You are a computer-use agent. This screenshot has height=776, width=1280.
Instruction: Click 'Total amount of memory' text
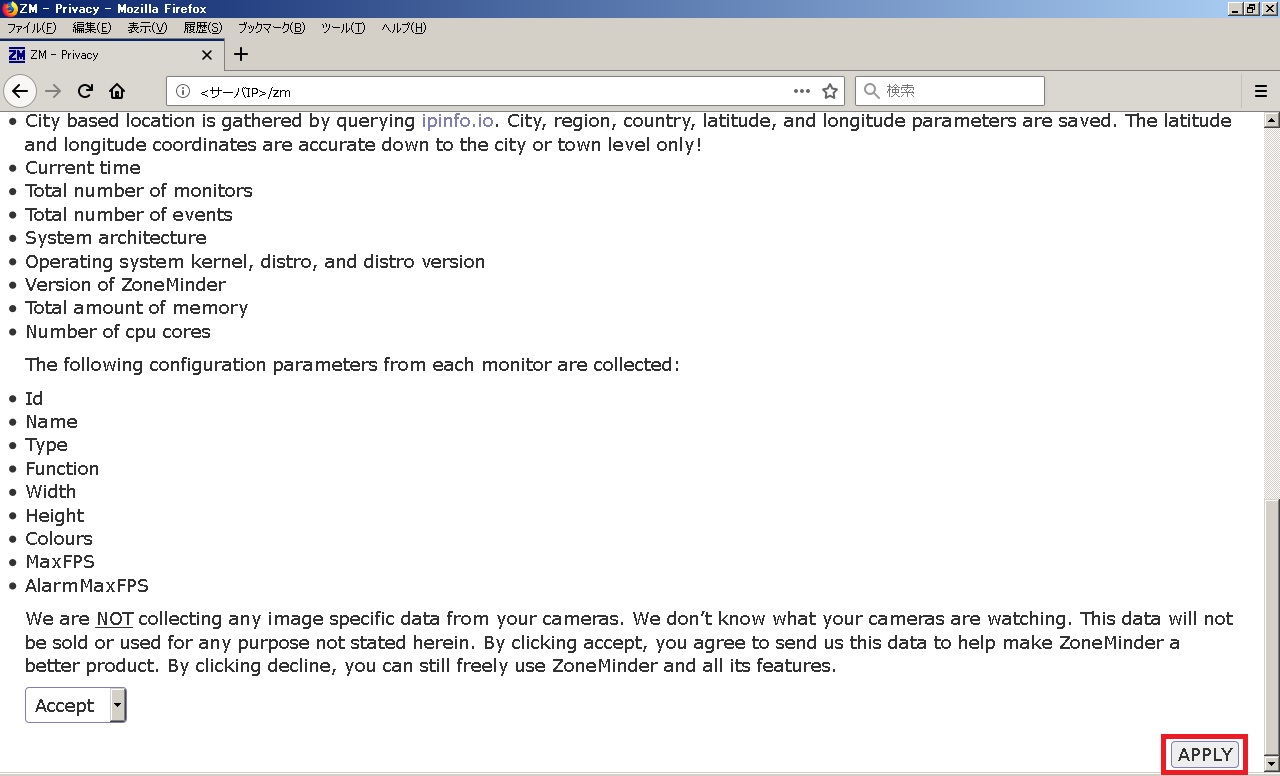click(x=137, y=308)
